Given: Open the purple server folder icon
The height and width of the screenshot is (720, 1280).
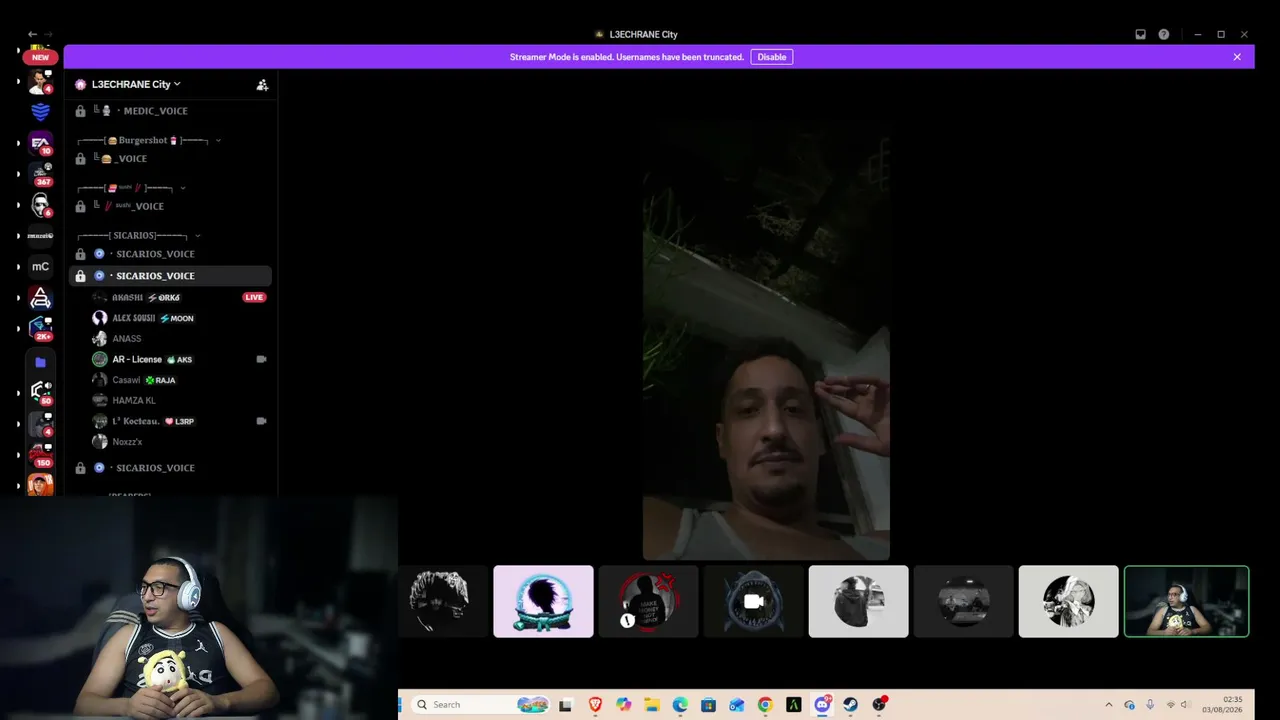Looking at the screenshot, I should (x=40, y=362).
